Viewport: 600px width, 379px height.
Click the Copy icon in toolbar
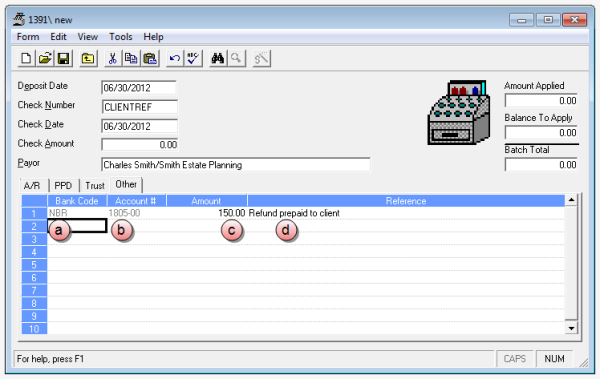(x=131, y=59)
